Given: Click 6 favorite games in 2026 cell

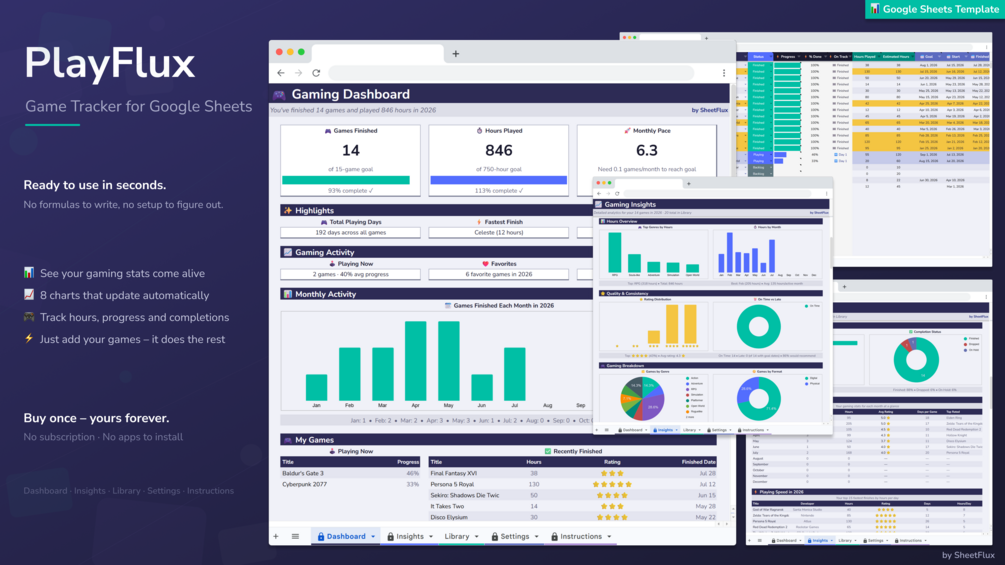Looking at the screenshot, I should click(499, 274).
